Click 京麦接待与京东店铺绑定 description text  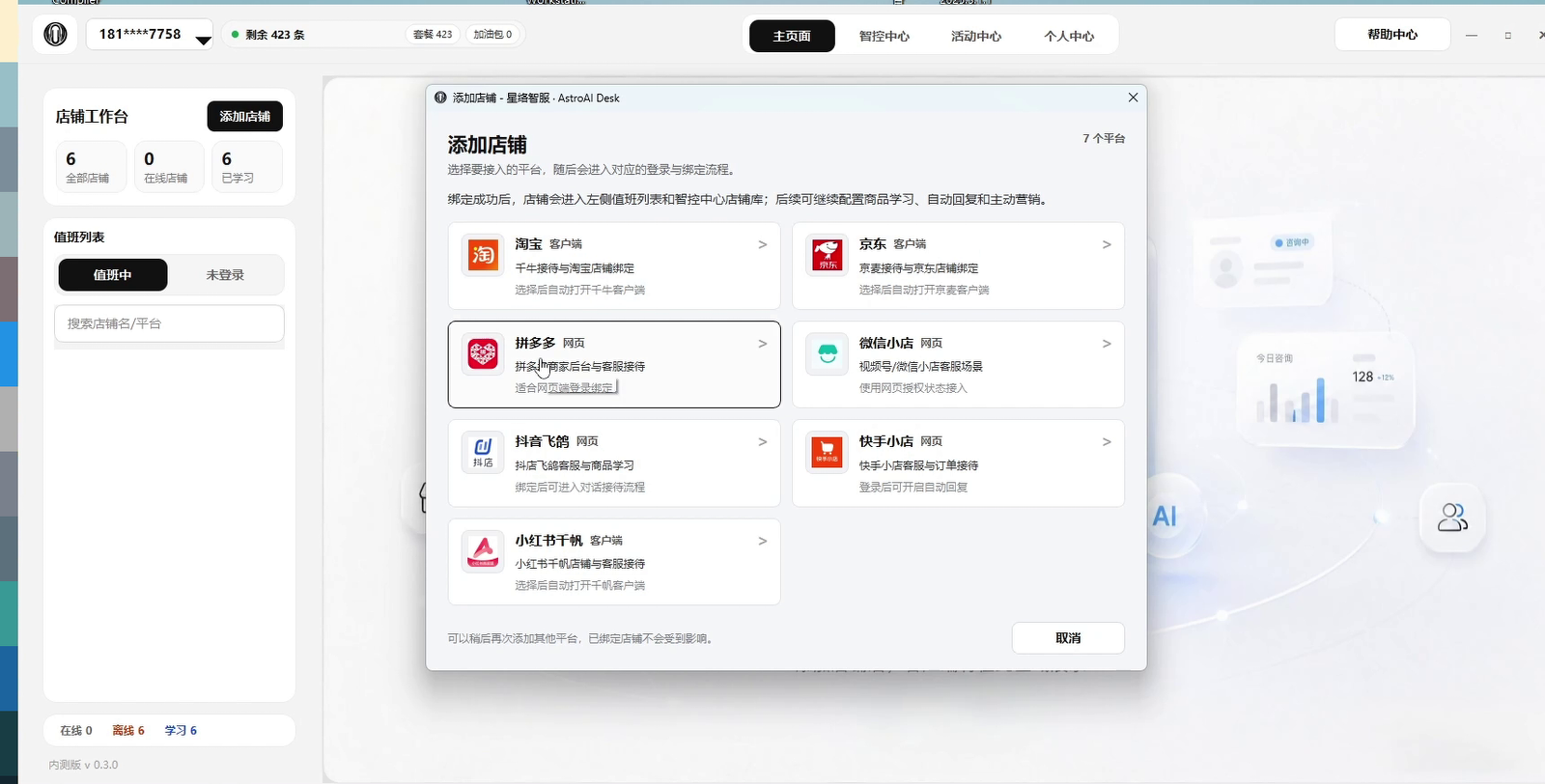pos(918,268)
